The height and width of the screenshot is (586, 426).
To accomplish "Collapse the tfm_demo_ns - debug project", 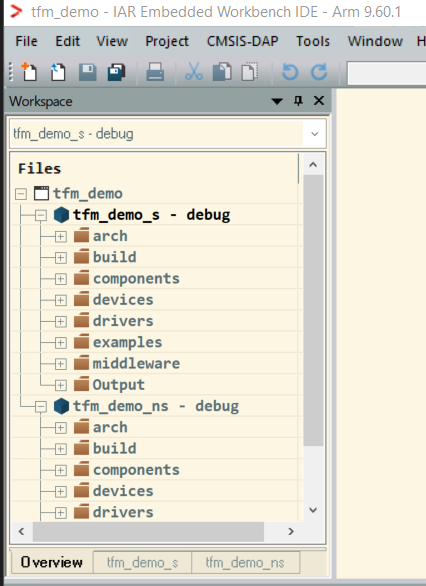I will pyautogui.click(x=40, y=406).
